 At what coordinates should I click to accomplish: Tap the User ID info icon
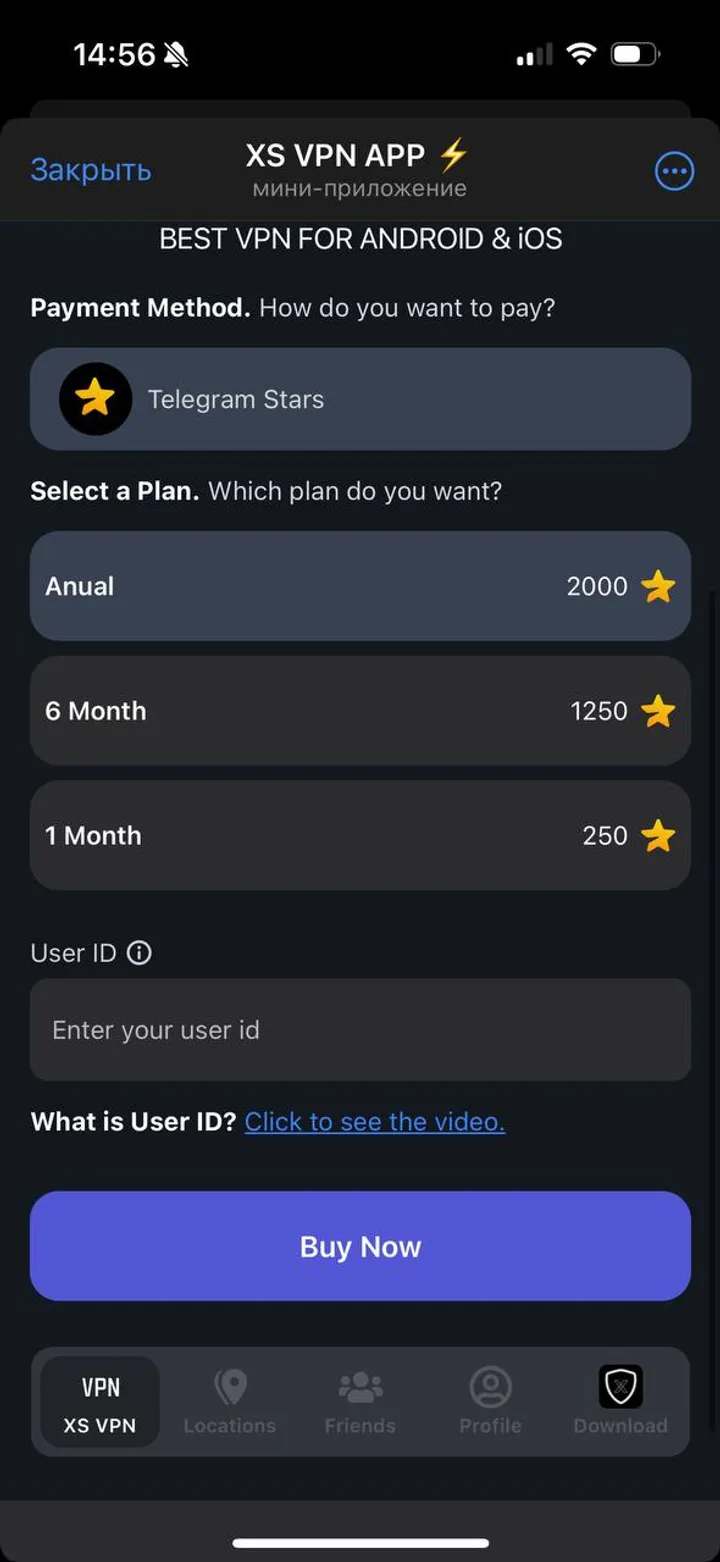point(139,953)
